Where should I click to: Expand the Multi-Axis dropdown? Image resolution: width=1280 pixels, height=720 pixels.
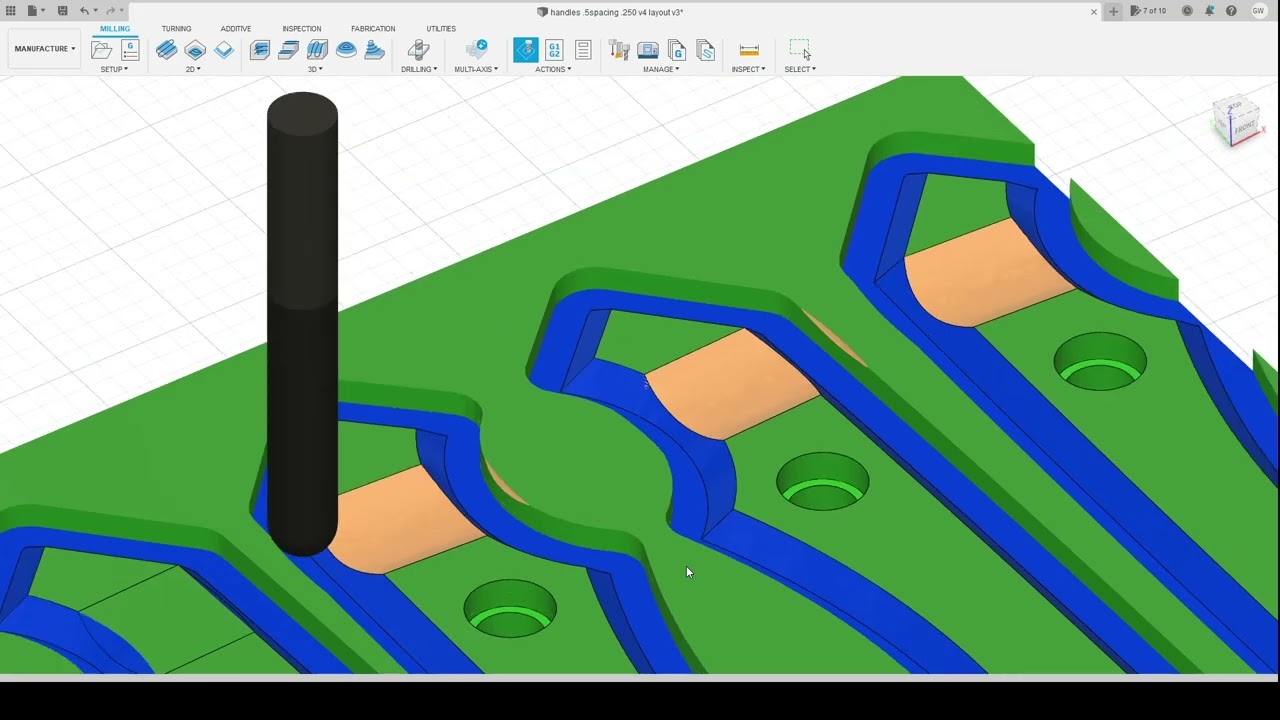[x=476, y=69]
